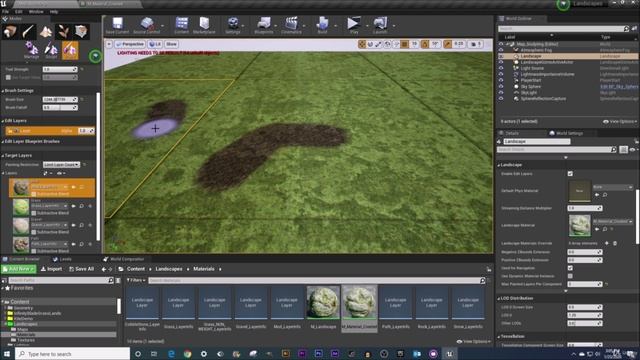Click Save Current toolbar icon
640x360 pixels.
click(118, 25)
